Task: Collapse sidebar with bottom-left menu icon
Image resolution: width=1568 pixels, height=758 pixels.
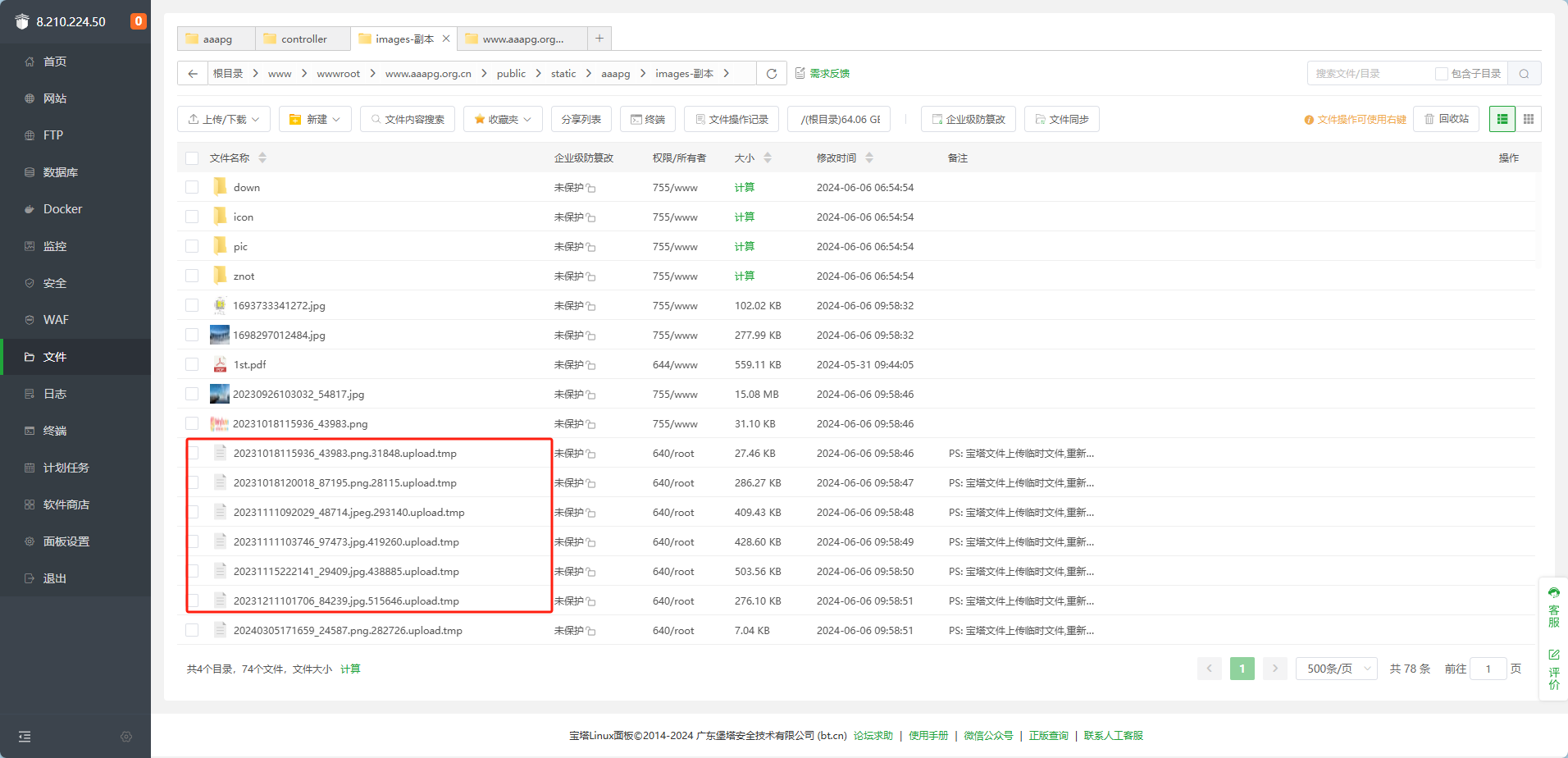Action: [25, 737]
